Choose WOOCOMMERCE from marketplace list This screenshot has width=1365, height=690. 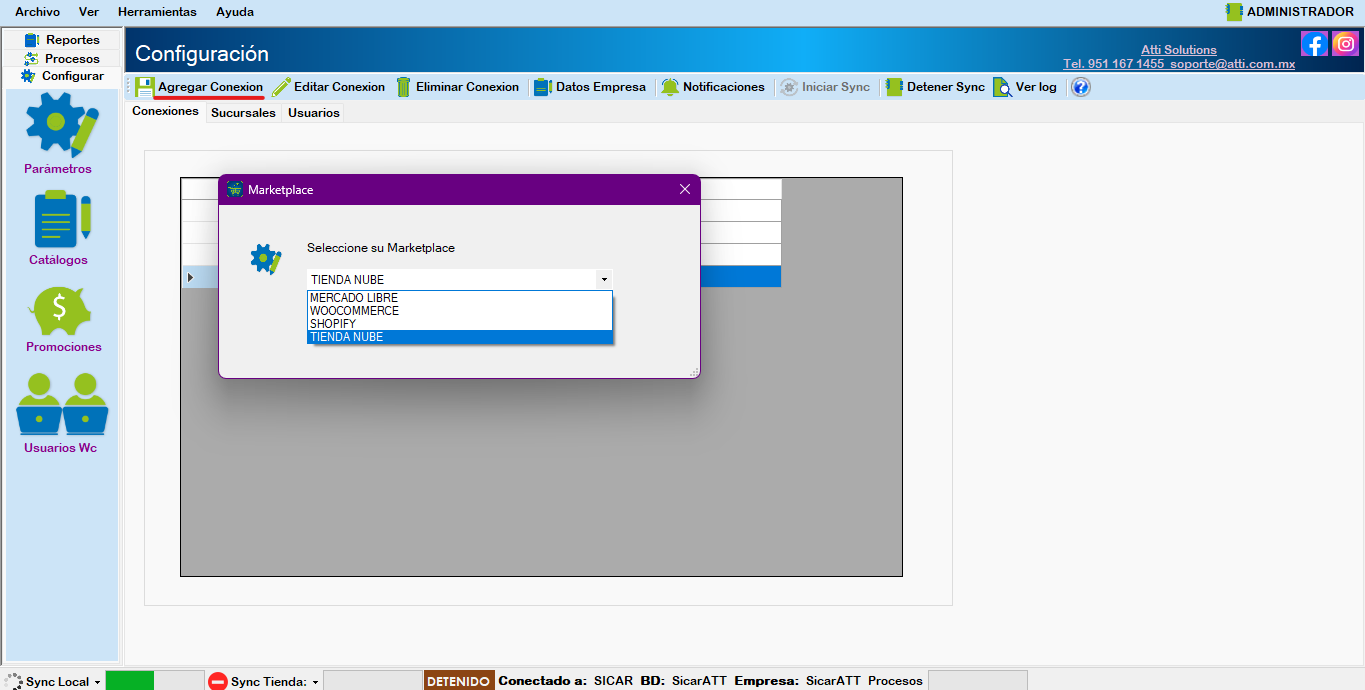[x=354, y=311]
